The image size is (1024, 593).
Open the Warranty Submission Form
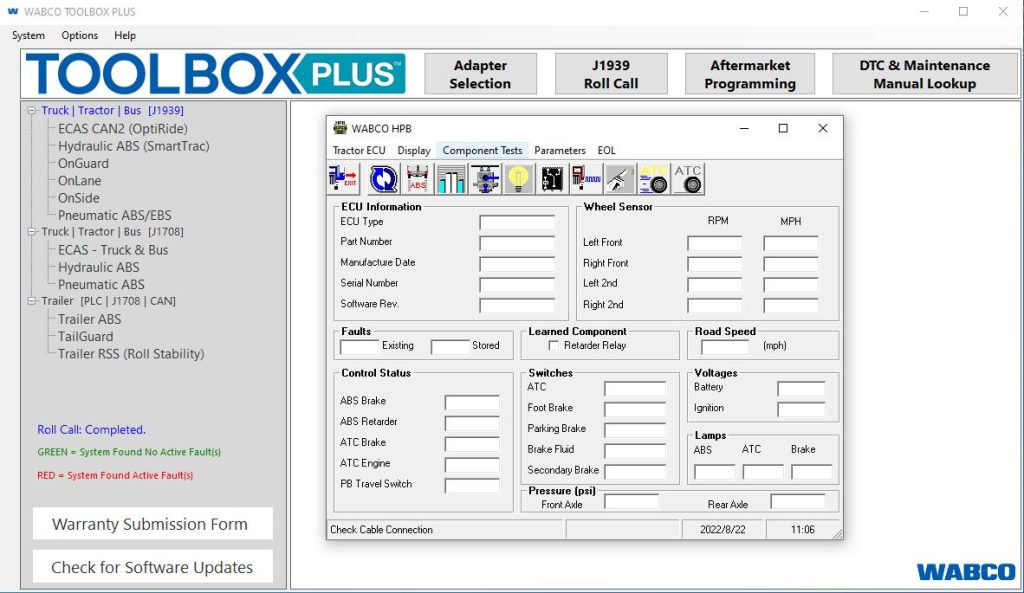tap(150, 524)
